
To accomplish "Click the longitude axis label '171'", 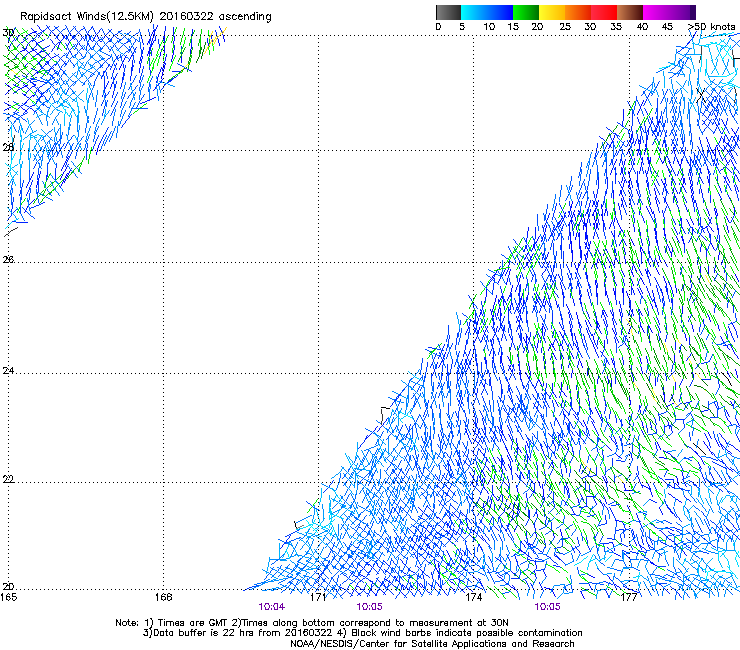I will [x=318, y=597].
